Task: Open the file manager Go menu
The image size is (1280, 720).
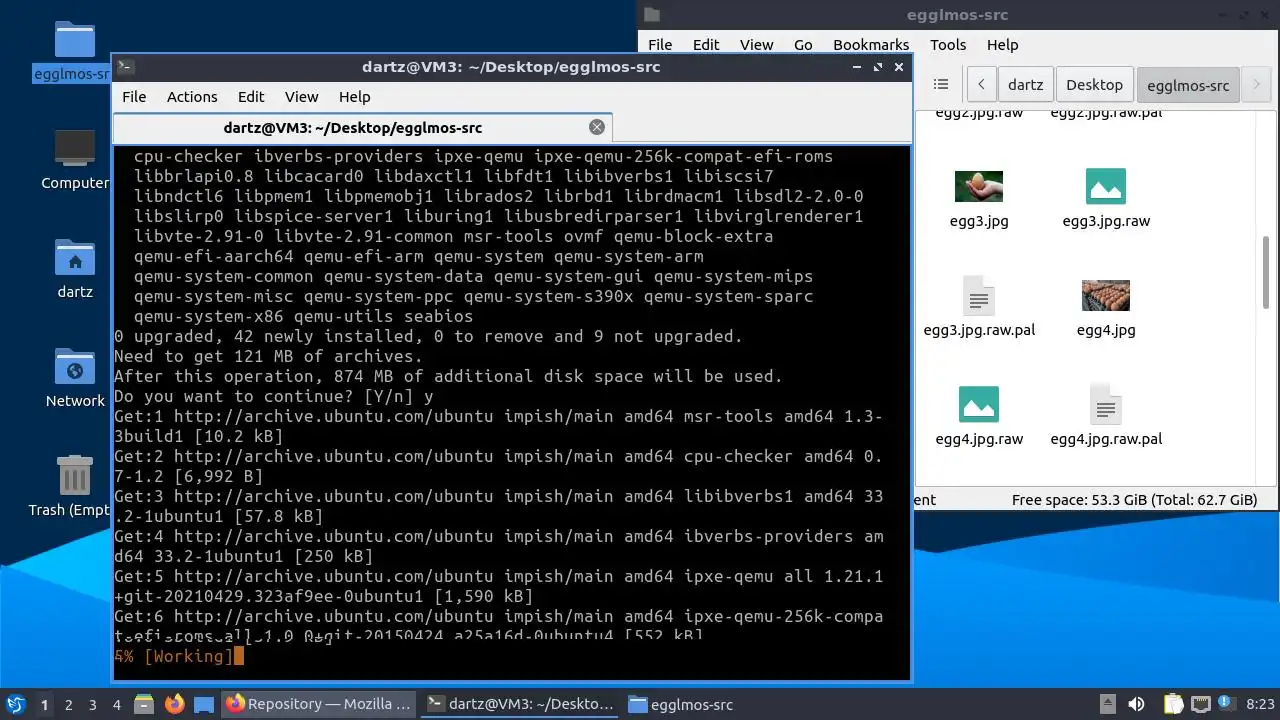Action: [803, 44]
